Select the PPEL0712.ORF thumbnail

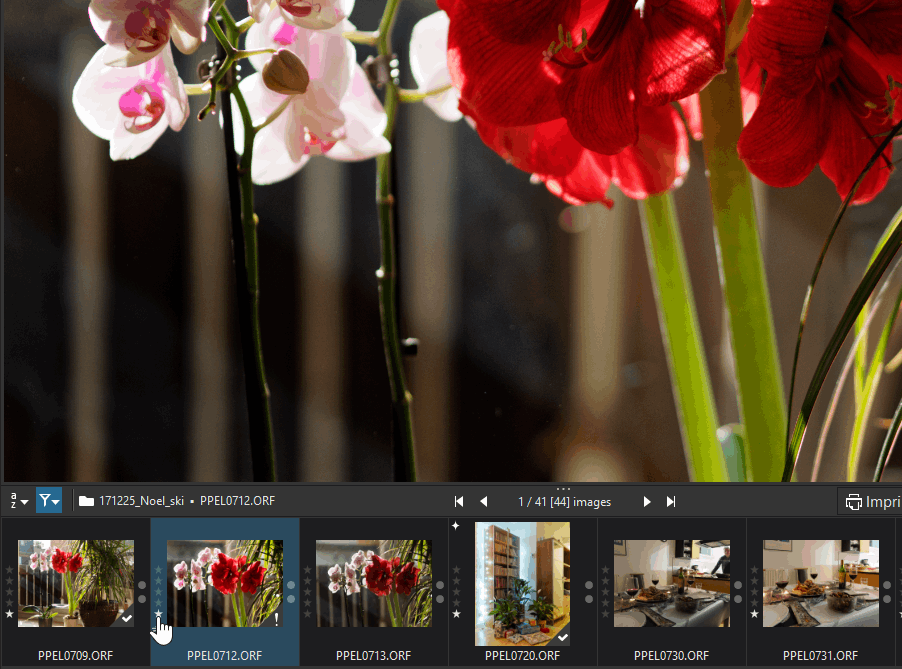225,583
